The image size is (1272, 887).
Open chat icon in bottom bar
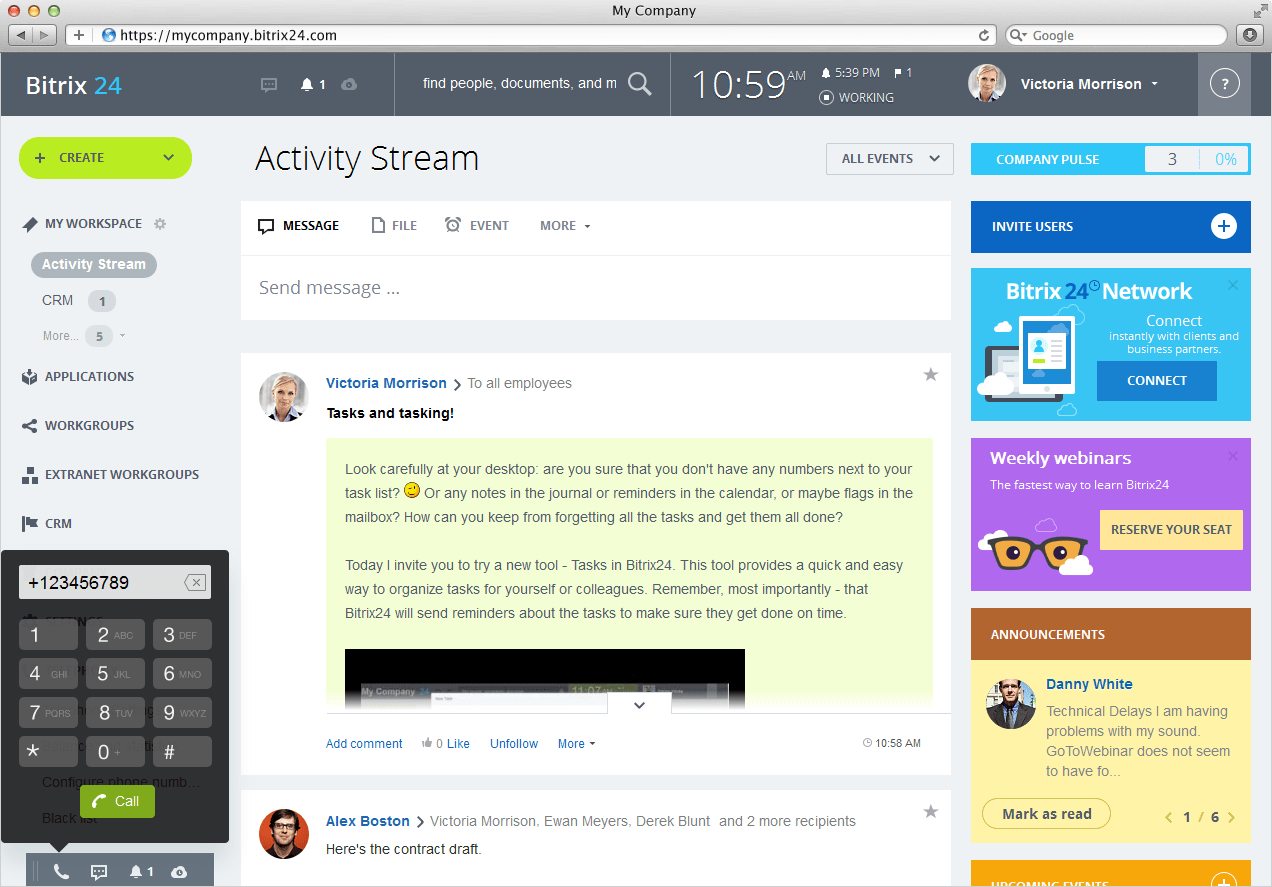[99, 872]
